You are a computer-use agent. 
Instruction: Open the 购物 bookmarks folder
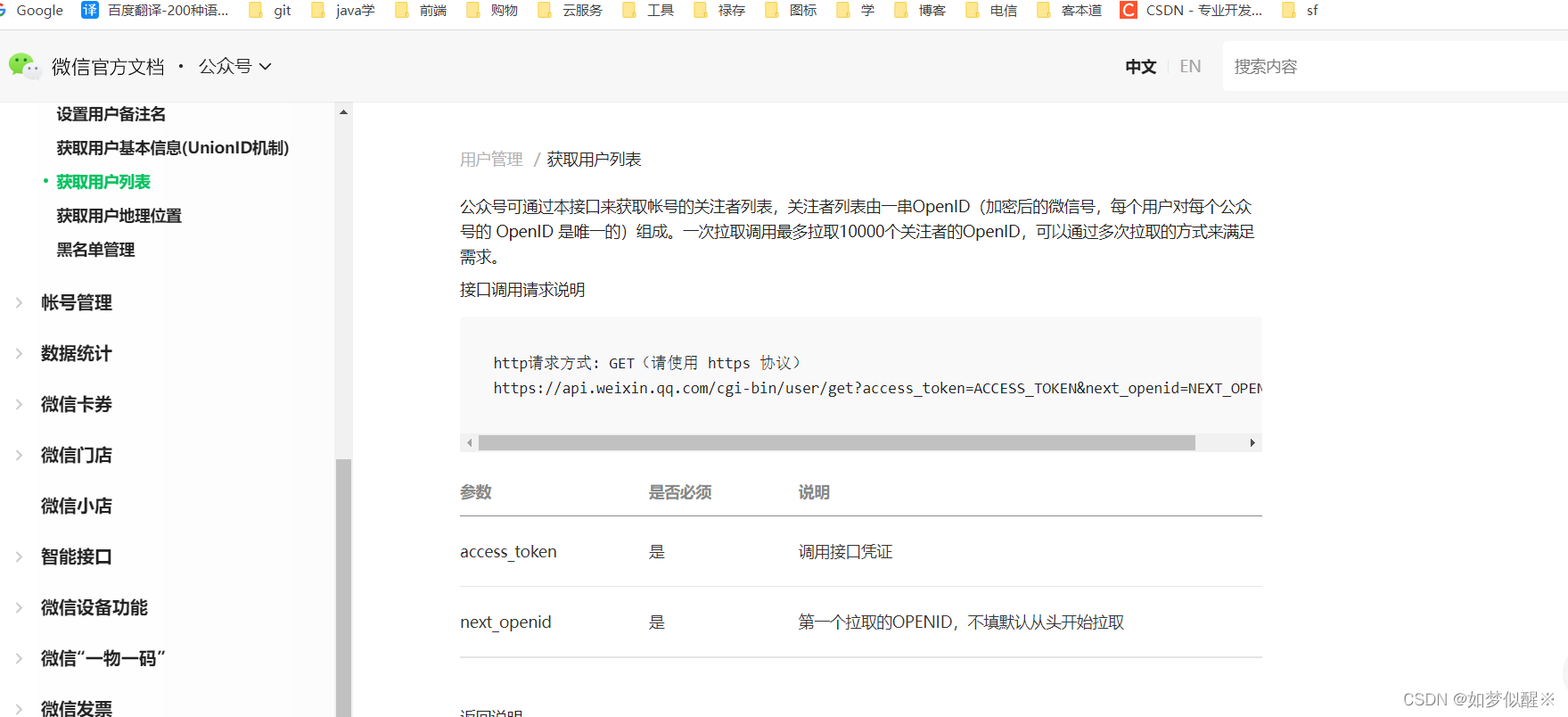(492, 10)
